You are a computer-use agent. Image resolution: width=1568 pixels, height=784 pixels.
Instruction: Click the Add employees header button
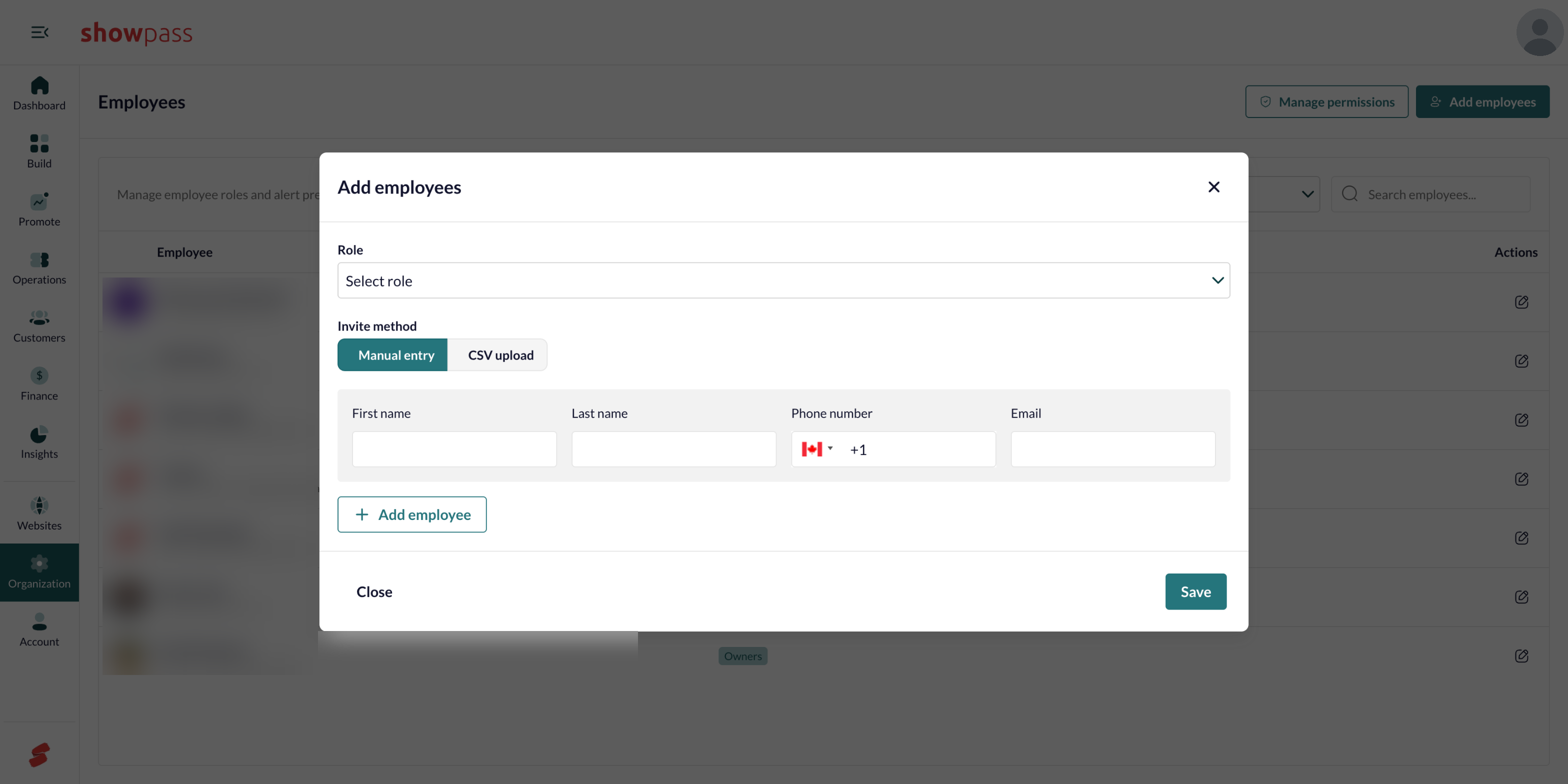click(1482, 101)
